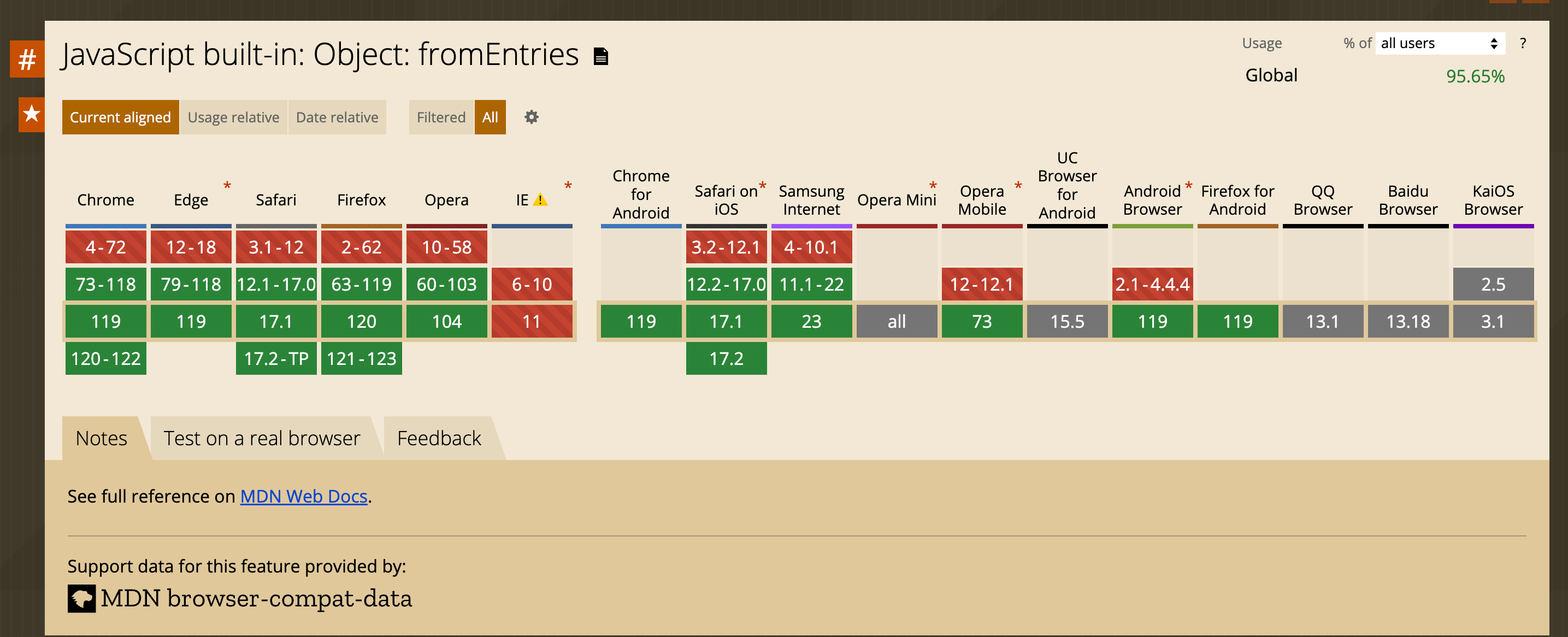
Task: Click Android Browser 2.1-4.4.4 cell
Action: pos(1152,284)
